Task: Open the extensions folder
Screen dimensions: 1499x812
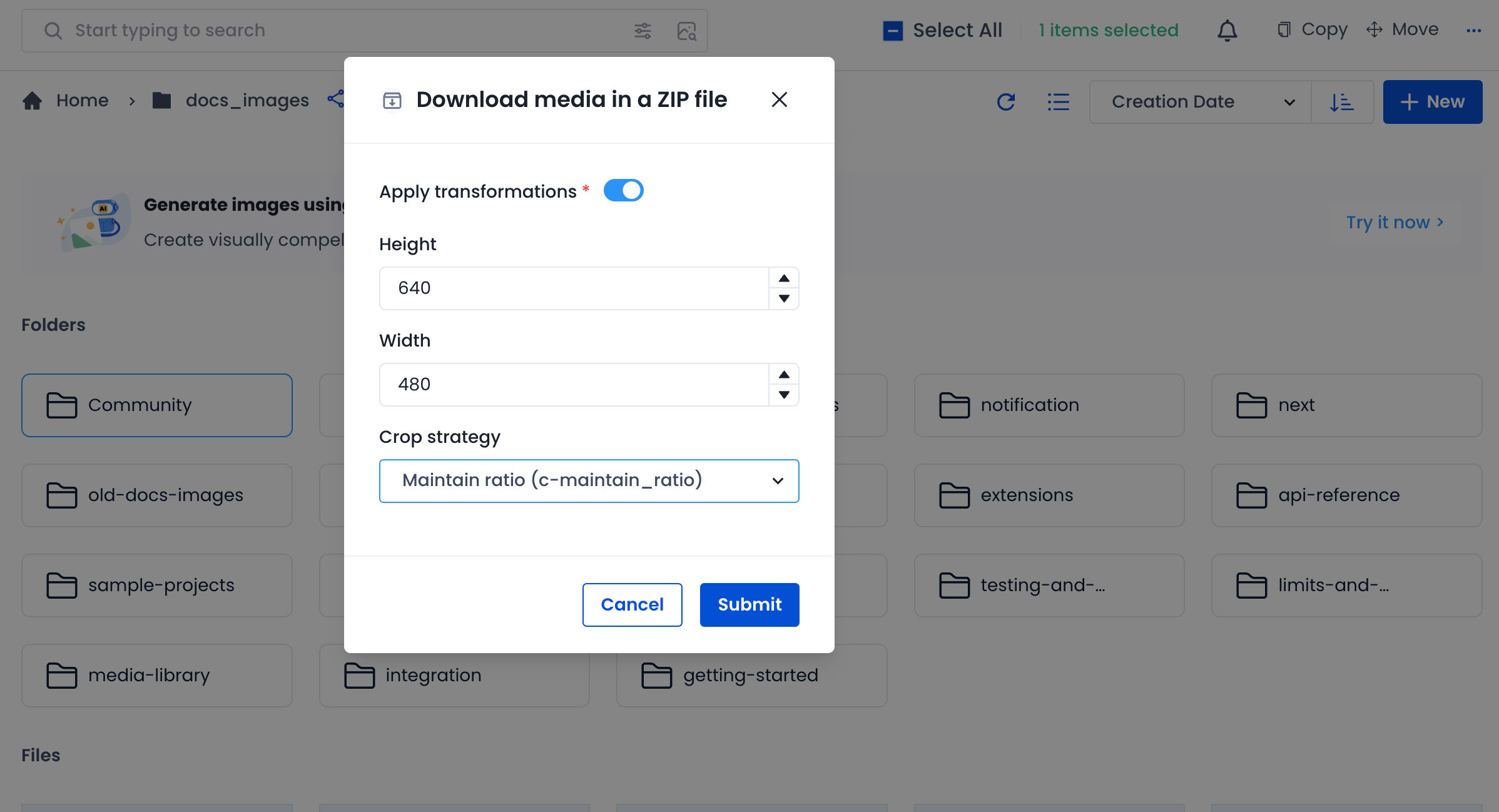Action: (x=1049, y=495)
